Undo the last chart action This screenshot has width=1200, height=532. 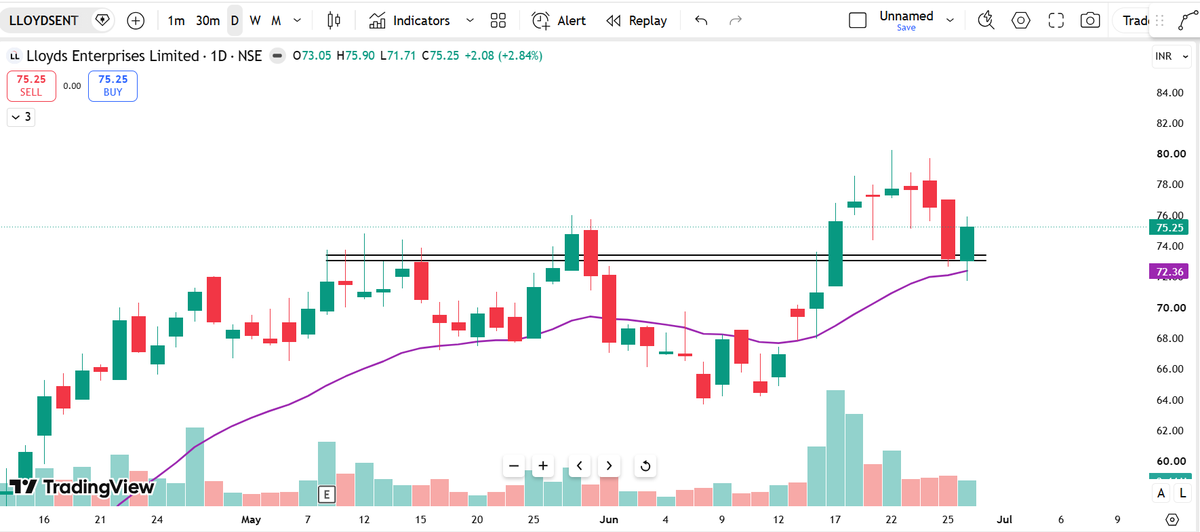pyautogui.click(x=701, y=20)
